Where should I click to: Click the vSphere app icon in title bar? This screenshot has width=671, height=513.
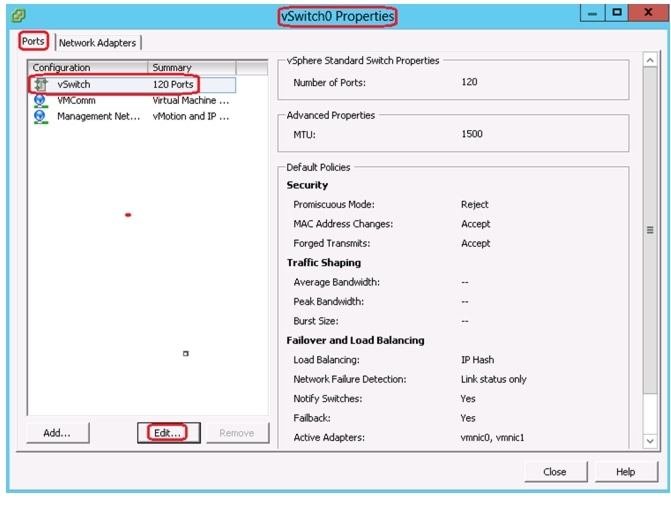(x=18, y=16)
